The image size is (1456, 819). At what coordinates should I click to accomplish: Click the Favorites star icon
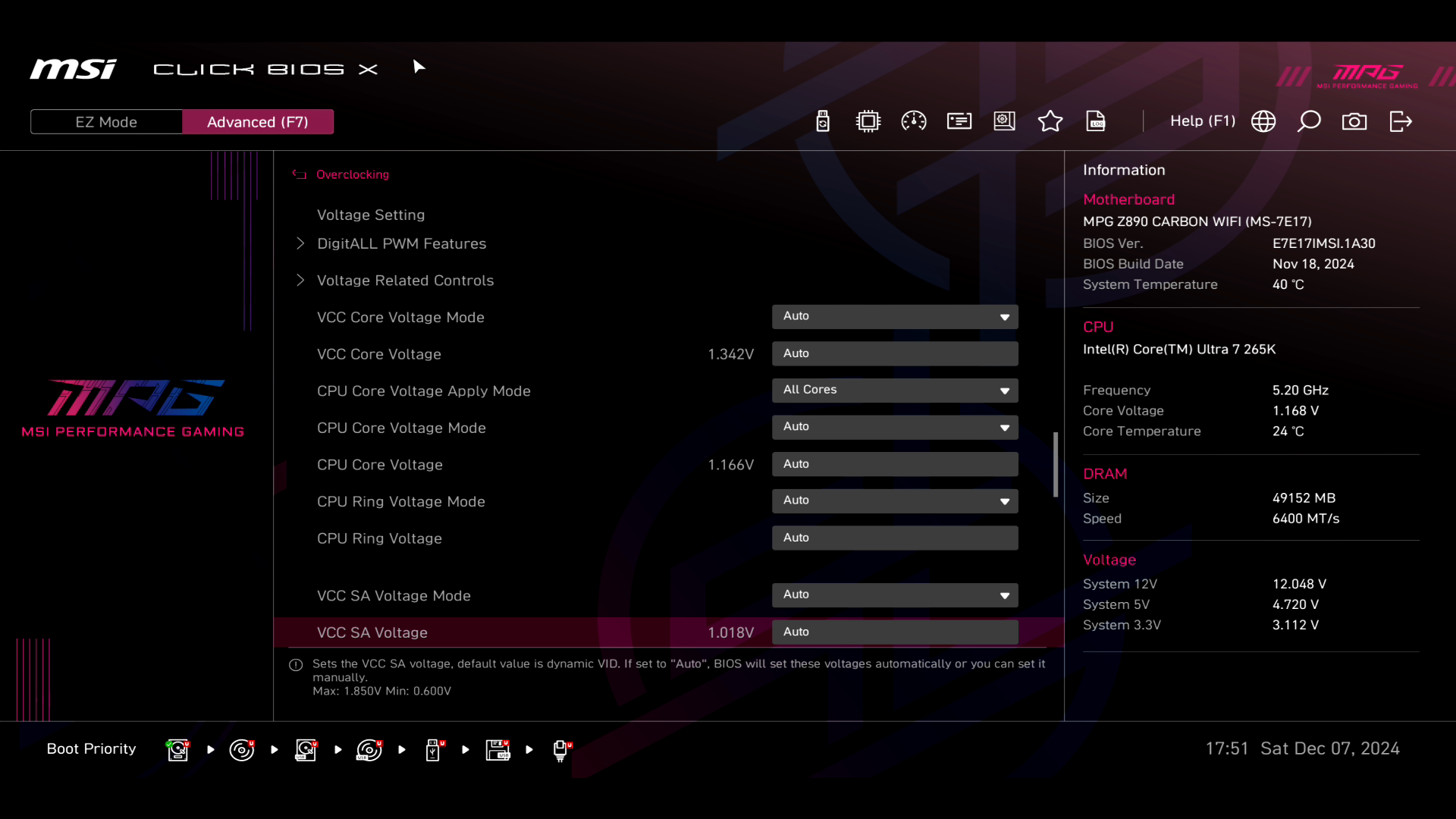pos(1050,121)
